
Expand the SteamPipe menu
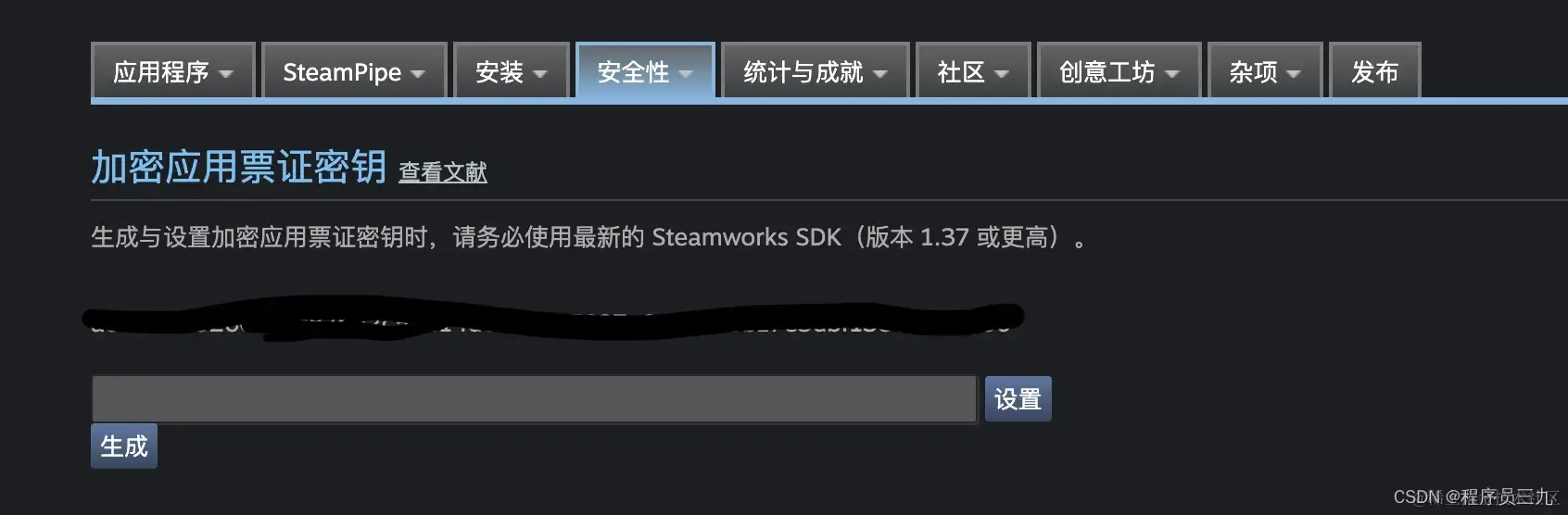[x=354, y=70]
